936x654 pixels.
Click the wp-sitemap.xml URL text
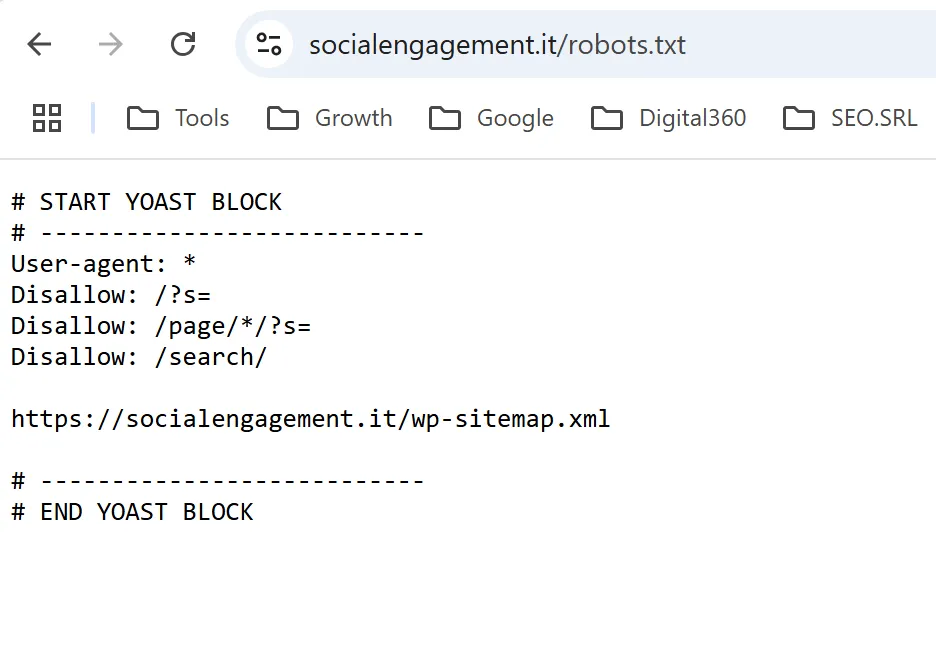tap(310, 419)
